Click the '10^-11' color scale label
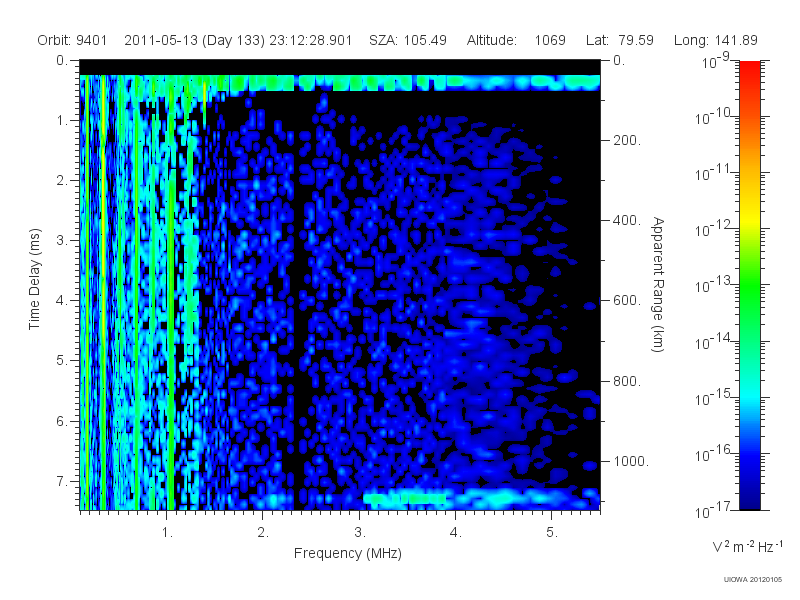Screen dimensions: 800x600 point(714,173)
